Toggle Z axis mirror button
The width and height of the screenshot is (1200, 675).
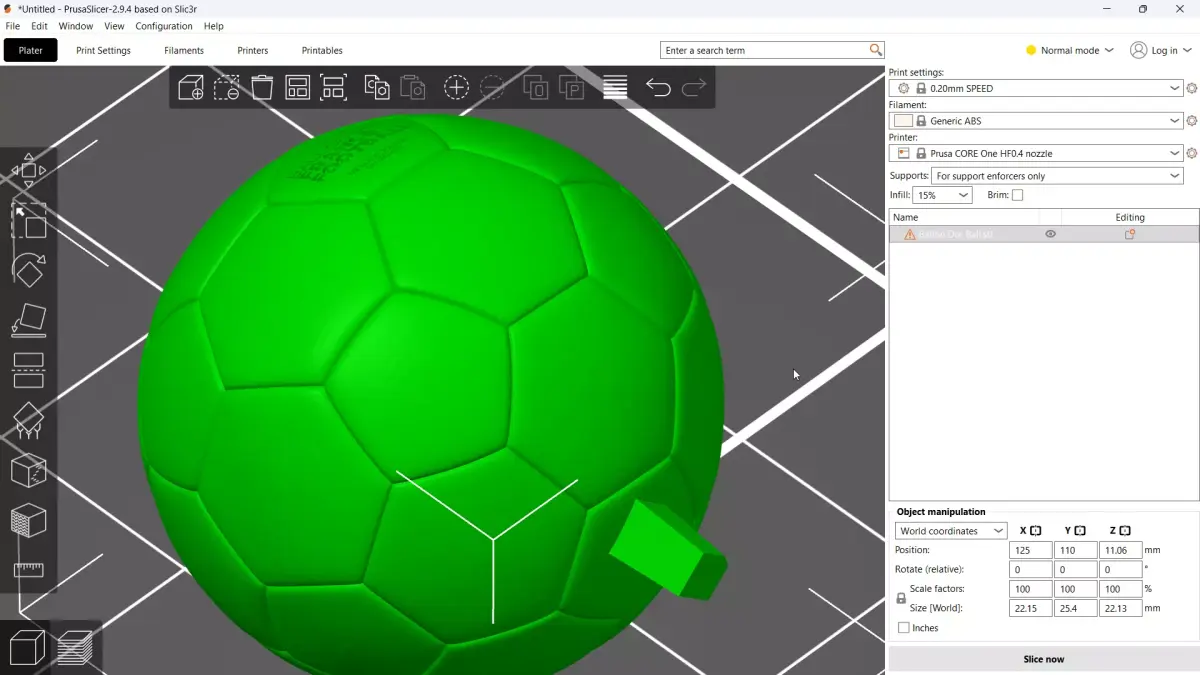coord(1125,531)
